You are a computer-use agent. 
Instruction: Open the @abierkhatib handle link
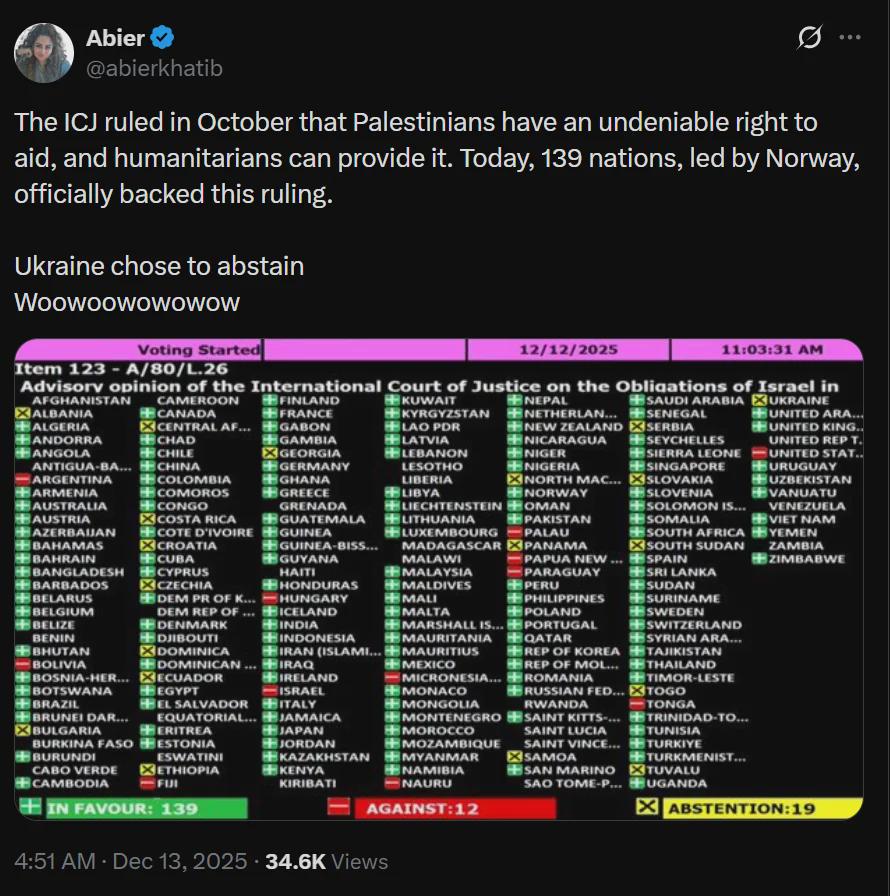(x=155, y=68)
